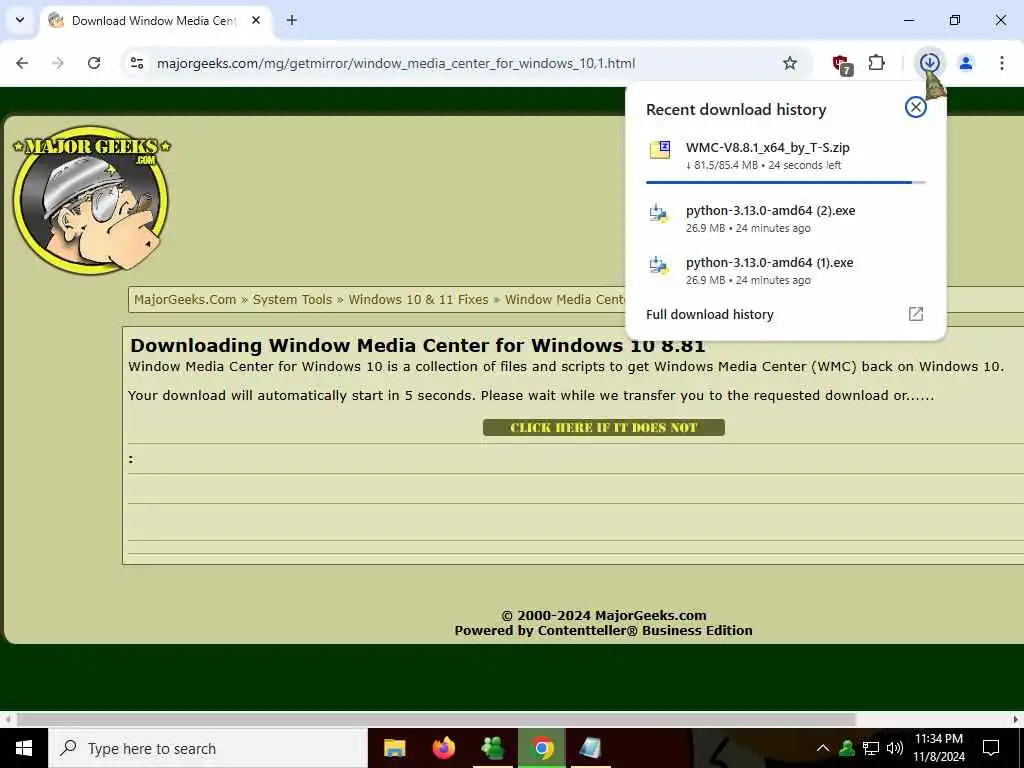Image resolution: width=1024 pixels, height=768 pixels.
Task: Open MajorGeeks.Com breadcrumb link
Action: (185, 300)
